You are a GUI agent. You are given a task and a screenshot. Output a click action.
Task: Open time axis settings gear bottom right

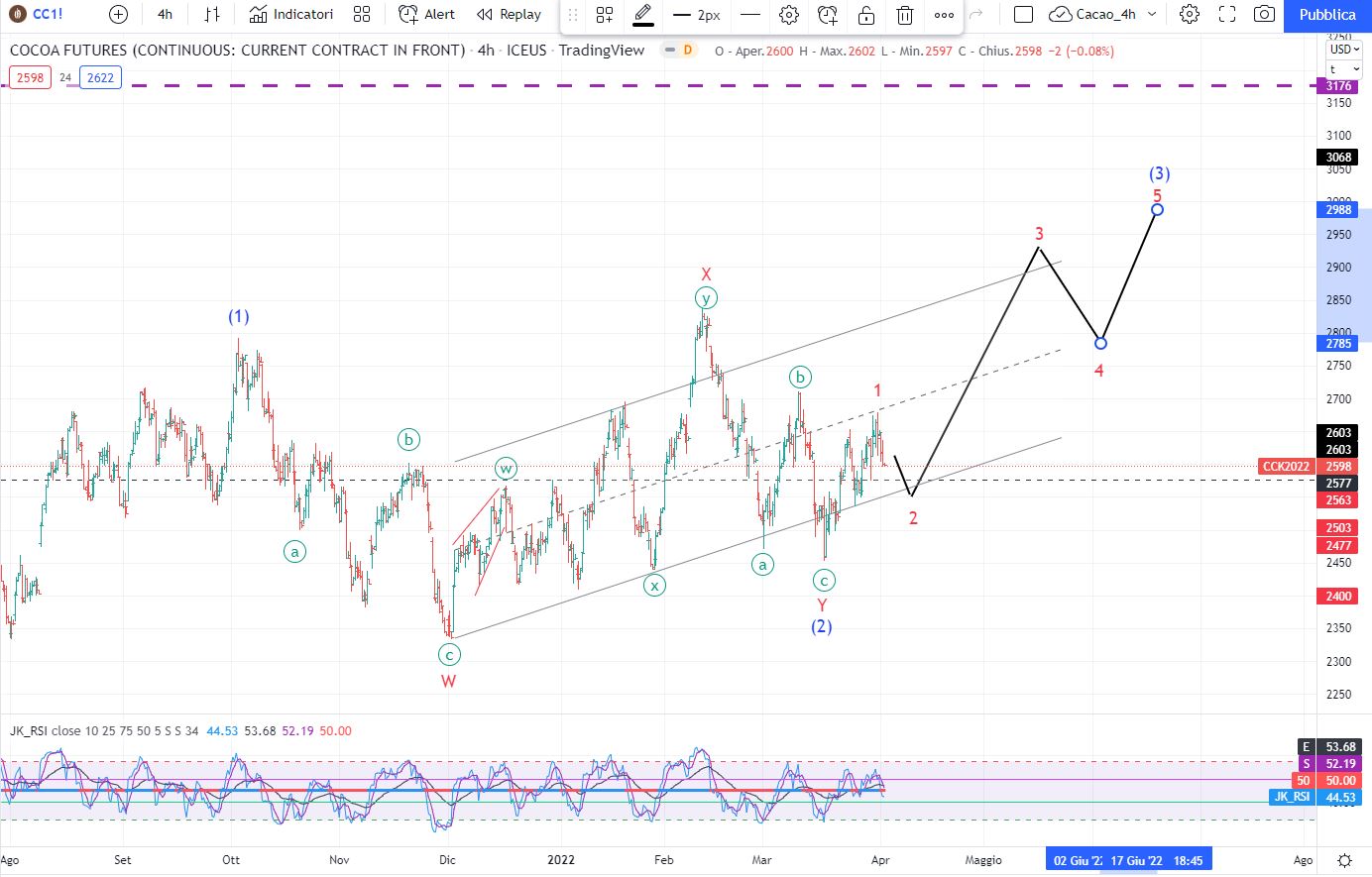[1344, 860]
